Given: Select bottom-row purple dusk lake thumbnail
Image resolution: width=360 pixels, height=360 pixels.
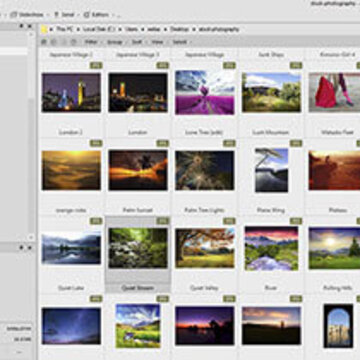Looking at the screenshot, I should 205,326.
